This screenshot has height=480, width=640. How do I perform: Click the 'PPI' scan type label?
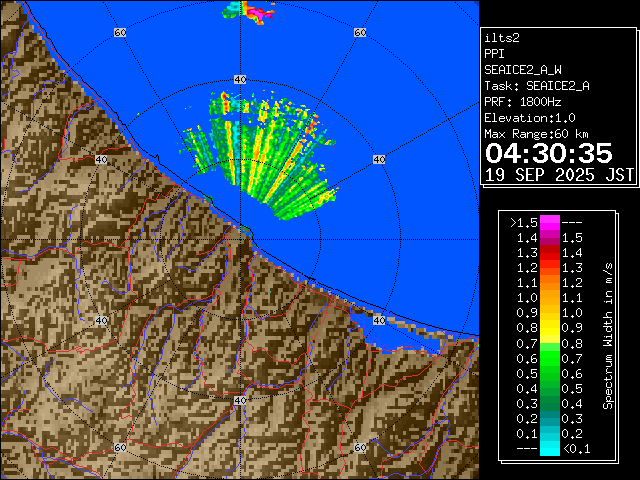(x=494, y=54)
